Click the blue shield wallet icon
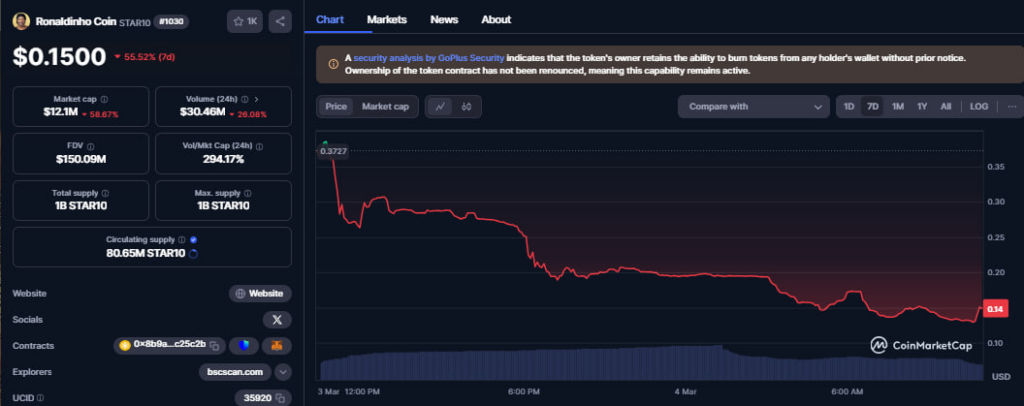Image resolution: width=1024 pixels, height=406 pixels. point(244,345)
